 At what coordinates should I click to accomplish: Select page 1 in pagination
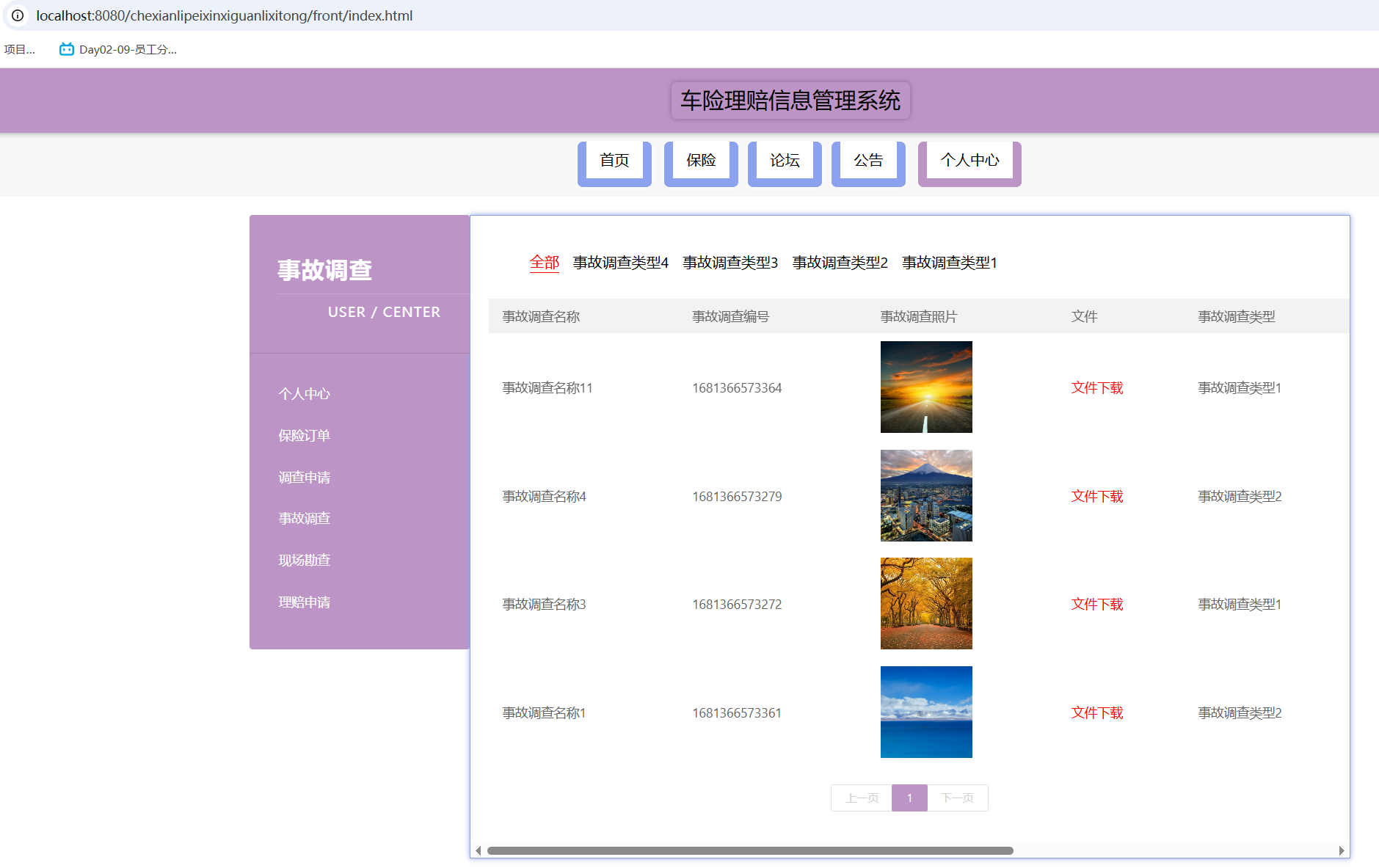pos(909,798)
